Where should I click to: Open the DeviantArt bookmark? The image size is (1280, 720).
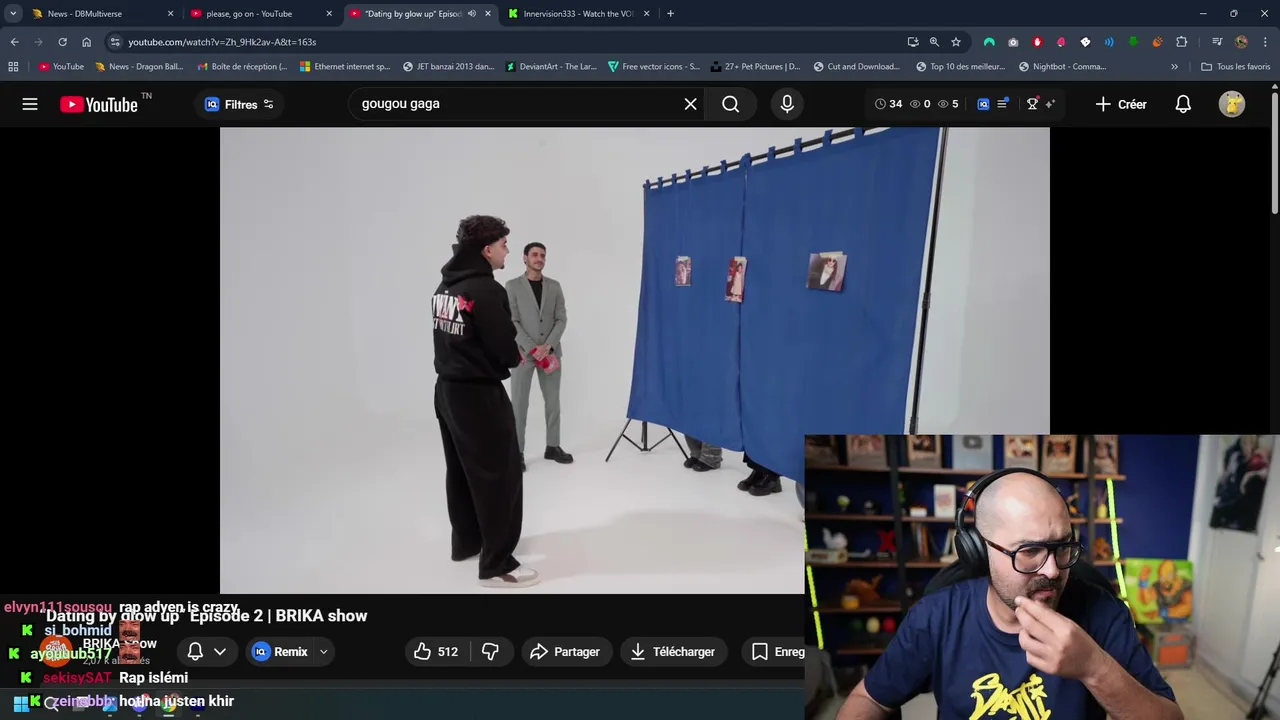click(x=551, y=67)
